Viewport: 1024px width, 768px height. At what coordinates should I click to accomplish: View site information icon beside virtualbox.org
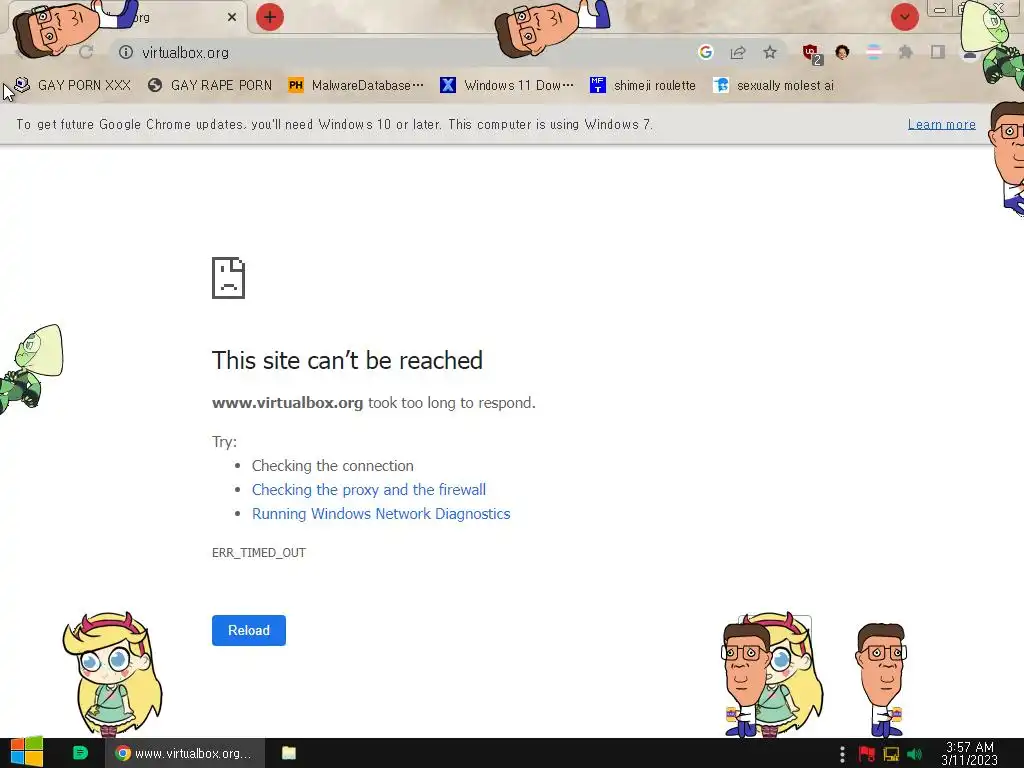point(126,52)
